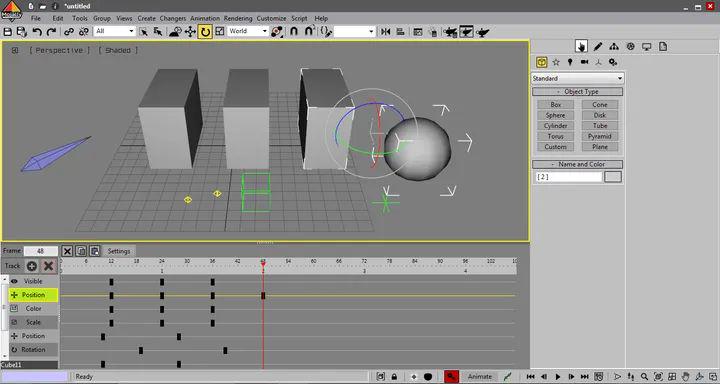Activate the highlighted Rotate tool
The height and width of the screenshot is (384, 720).
click(x=205, y=32)
